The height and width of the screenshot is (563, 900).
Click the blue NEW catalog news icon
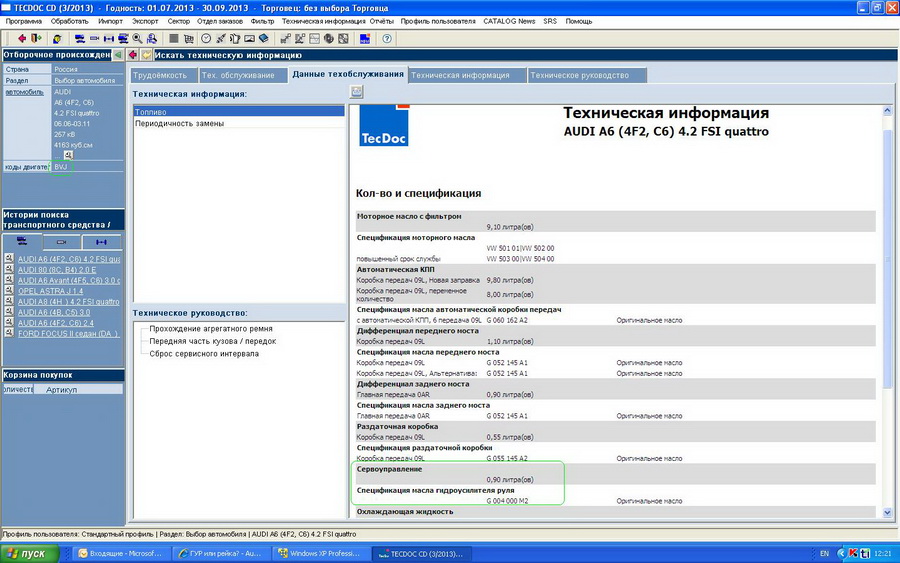(364, 38)
